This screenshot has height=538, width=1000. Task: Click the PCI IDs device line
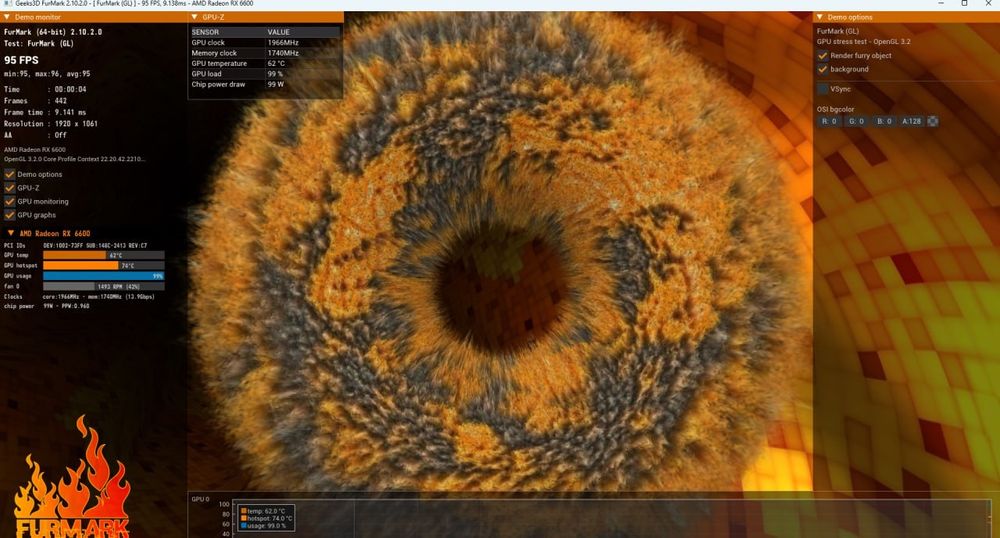[x=75, y=245]
